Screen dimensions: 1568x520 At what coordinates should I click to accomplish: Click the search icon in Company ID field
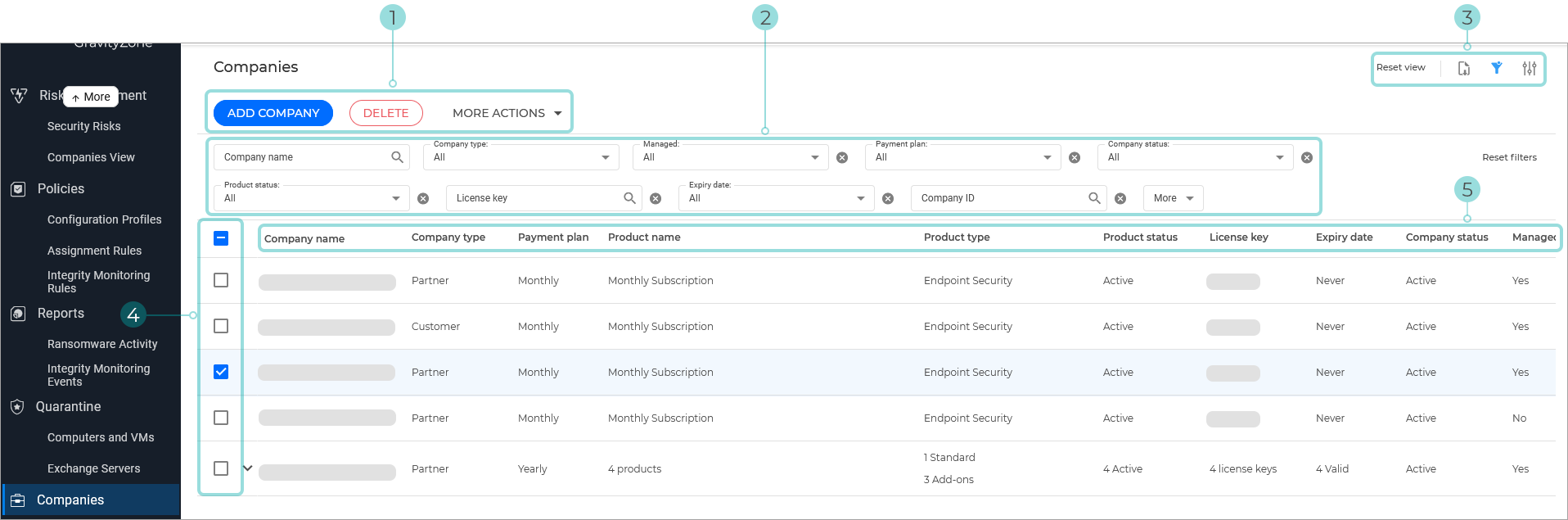coord(1094,198)
